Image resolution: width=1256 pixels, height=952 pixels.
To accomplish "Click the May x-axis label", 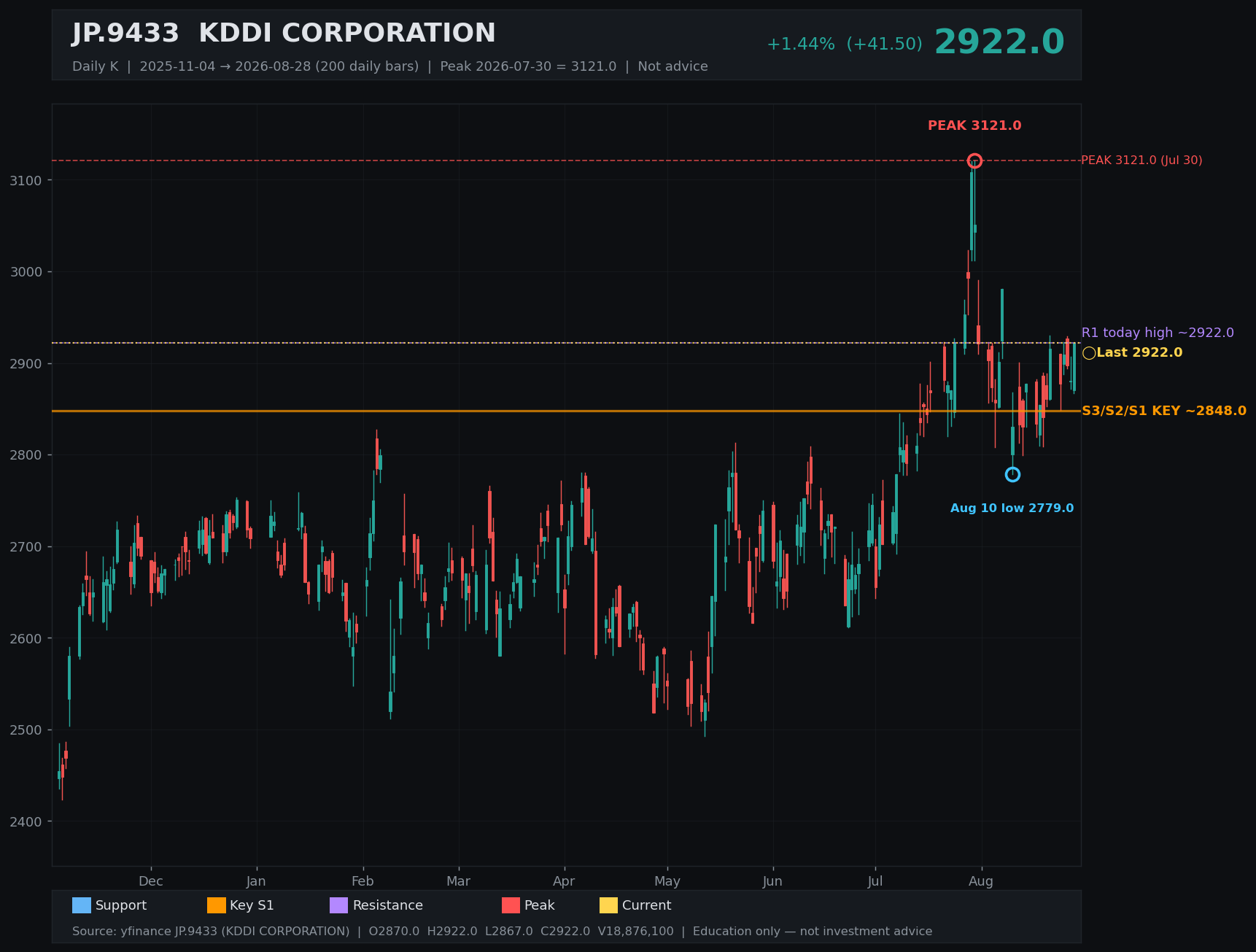I will coord(667,881).
